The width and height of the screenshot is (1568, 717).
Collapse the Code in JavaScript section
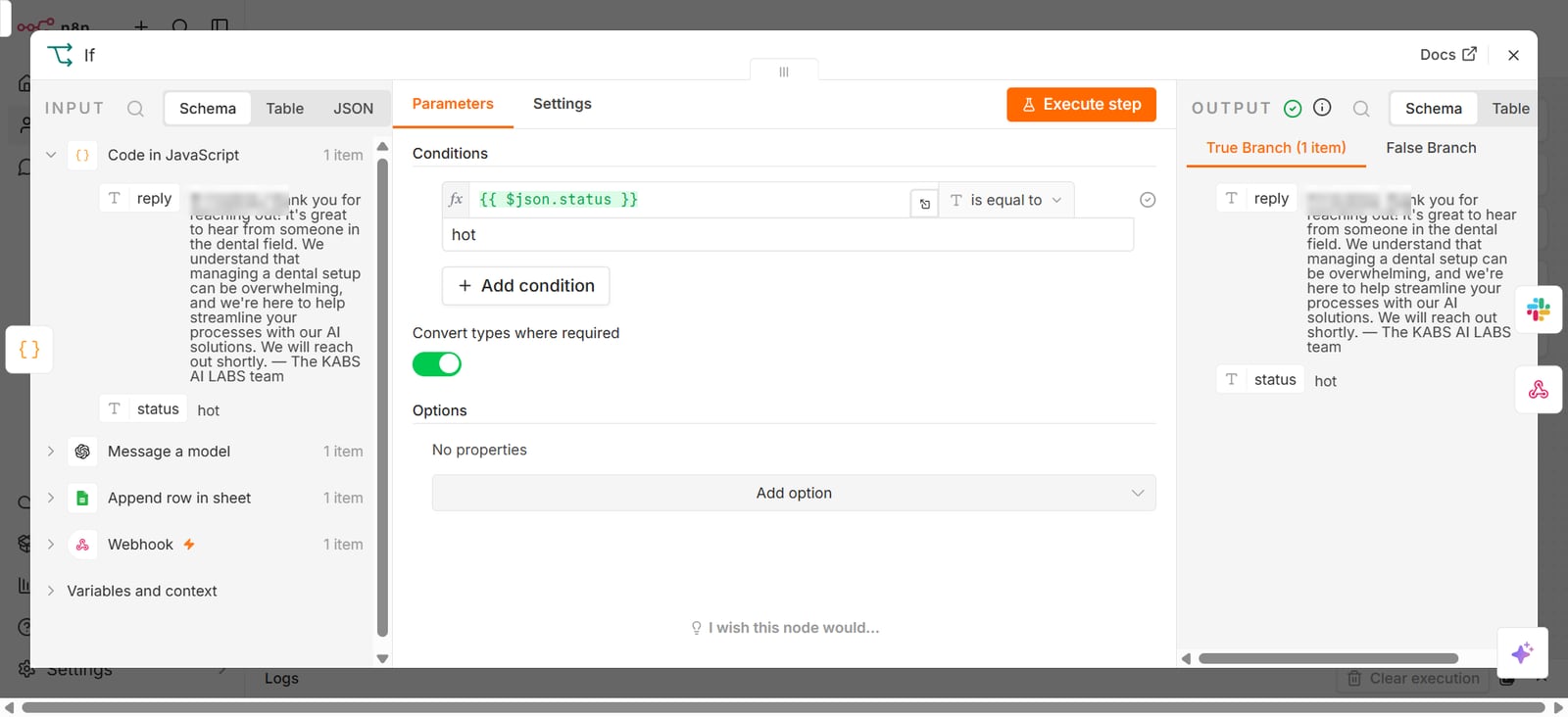tap(51, 155)
